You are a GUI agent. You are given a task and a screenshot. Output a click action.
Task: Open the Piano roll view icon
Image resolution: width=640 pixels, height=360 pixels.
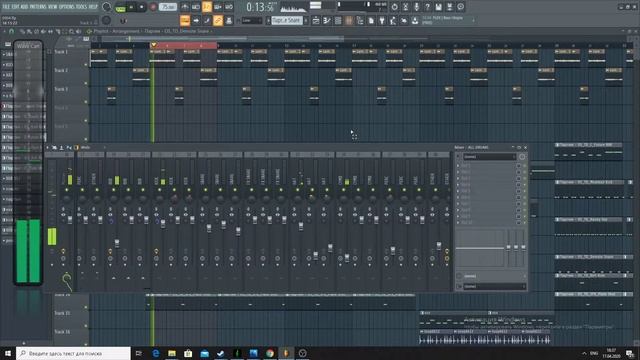point(327,20)
